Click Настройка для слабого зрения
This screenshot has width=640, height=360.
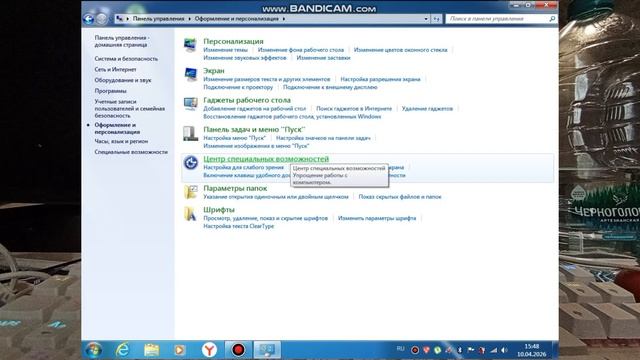pyautogui.click(x=243, y=167)
